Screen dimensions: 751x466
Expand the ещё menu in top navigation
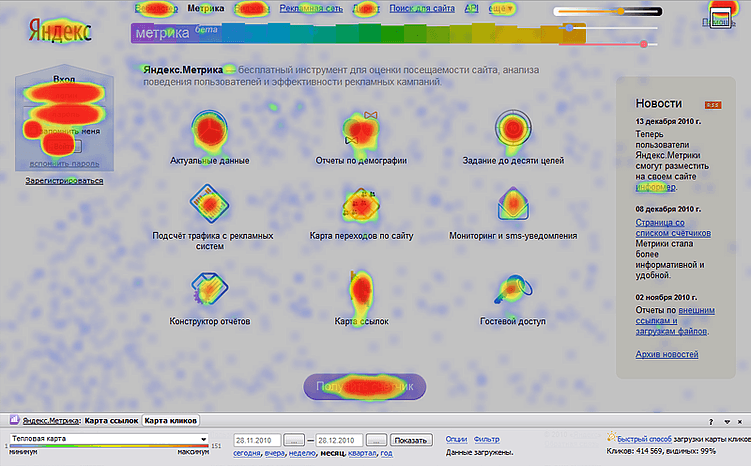pos(501,9)
